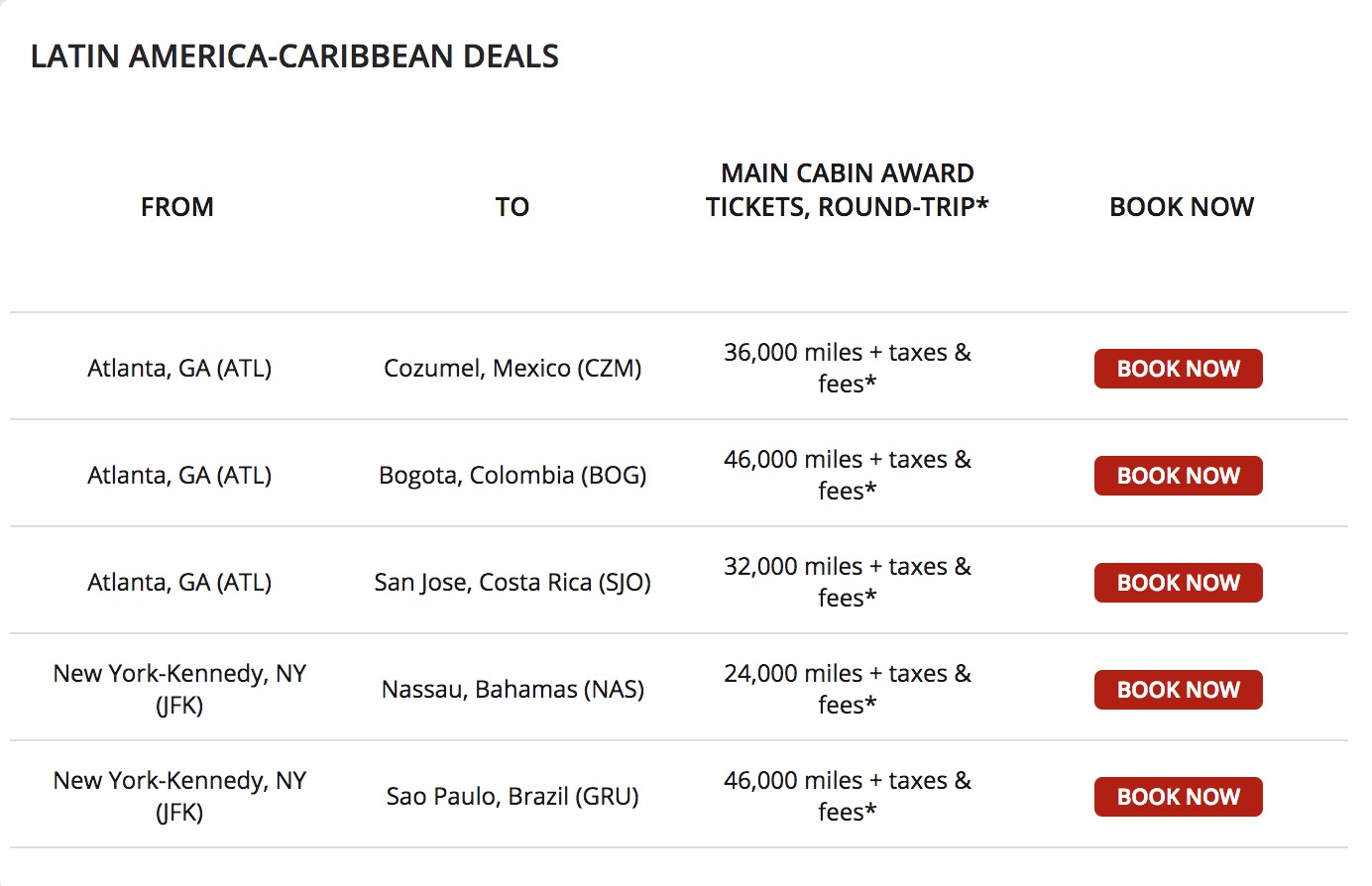Select the TO column header
This screenshot has height=886, width=1372.
513,207
